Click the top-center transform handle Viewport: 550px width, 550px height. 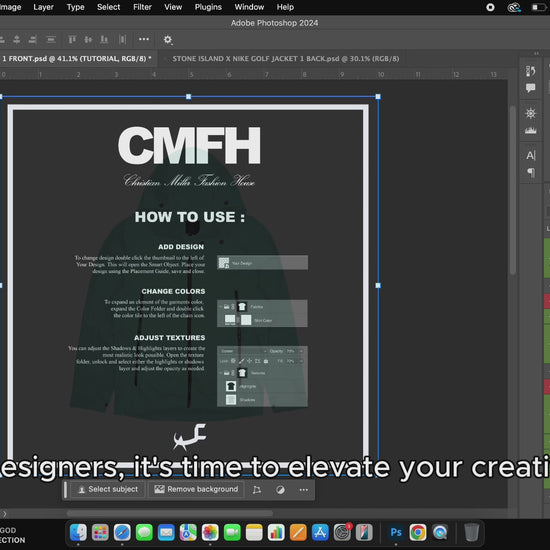tap(188, 96)
